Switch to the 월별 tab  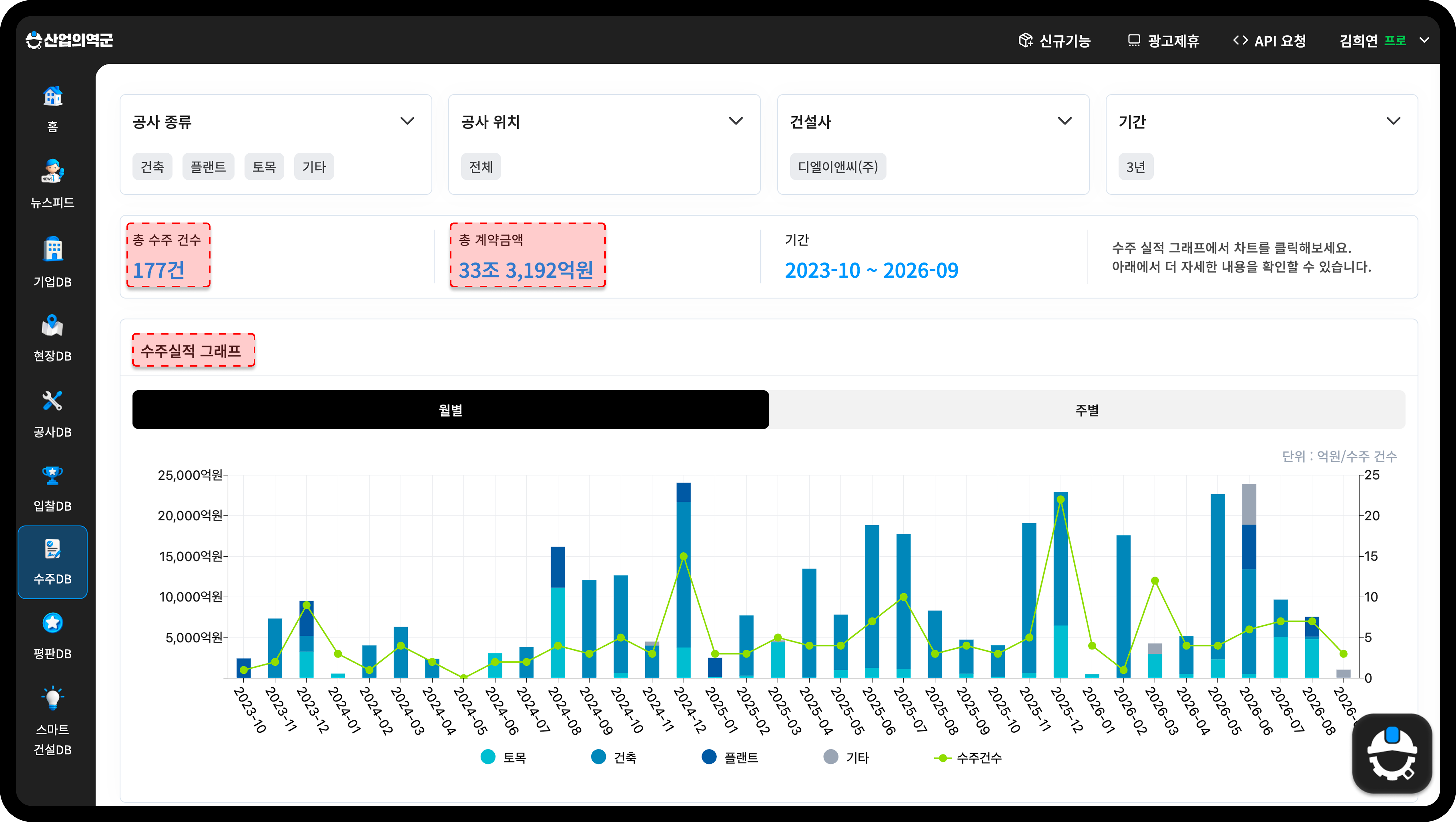coord(450,409)
